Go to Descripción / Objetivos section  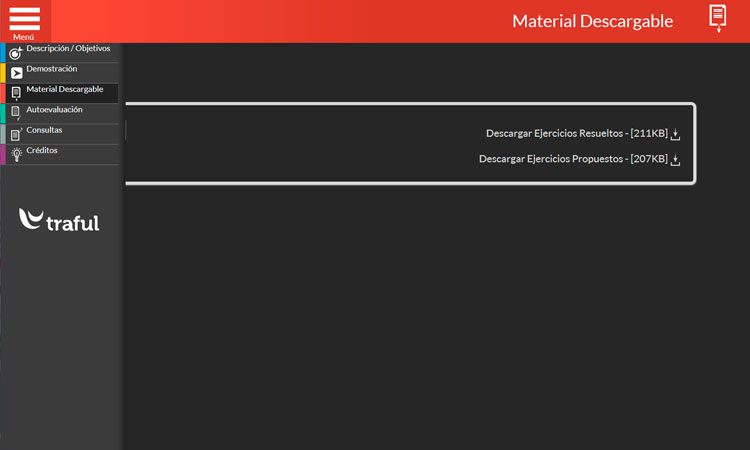point(68,48)
